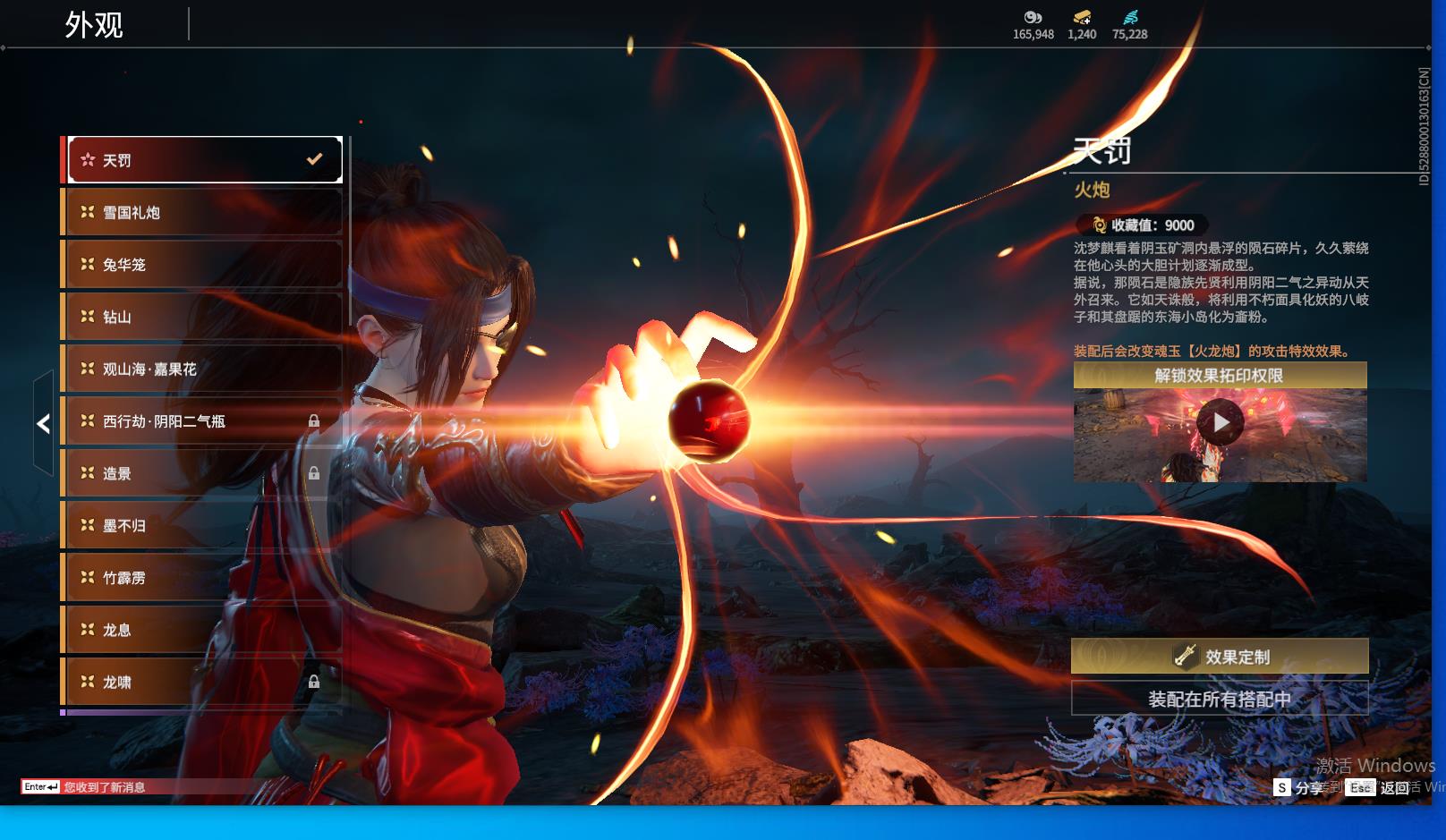The height and width of the screenshot is (840, 1446).
Task: Collapse the skin list with left arrow
Action: click(x=43, y=423)
